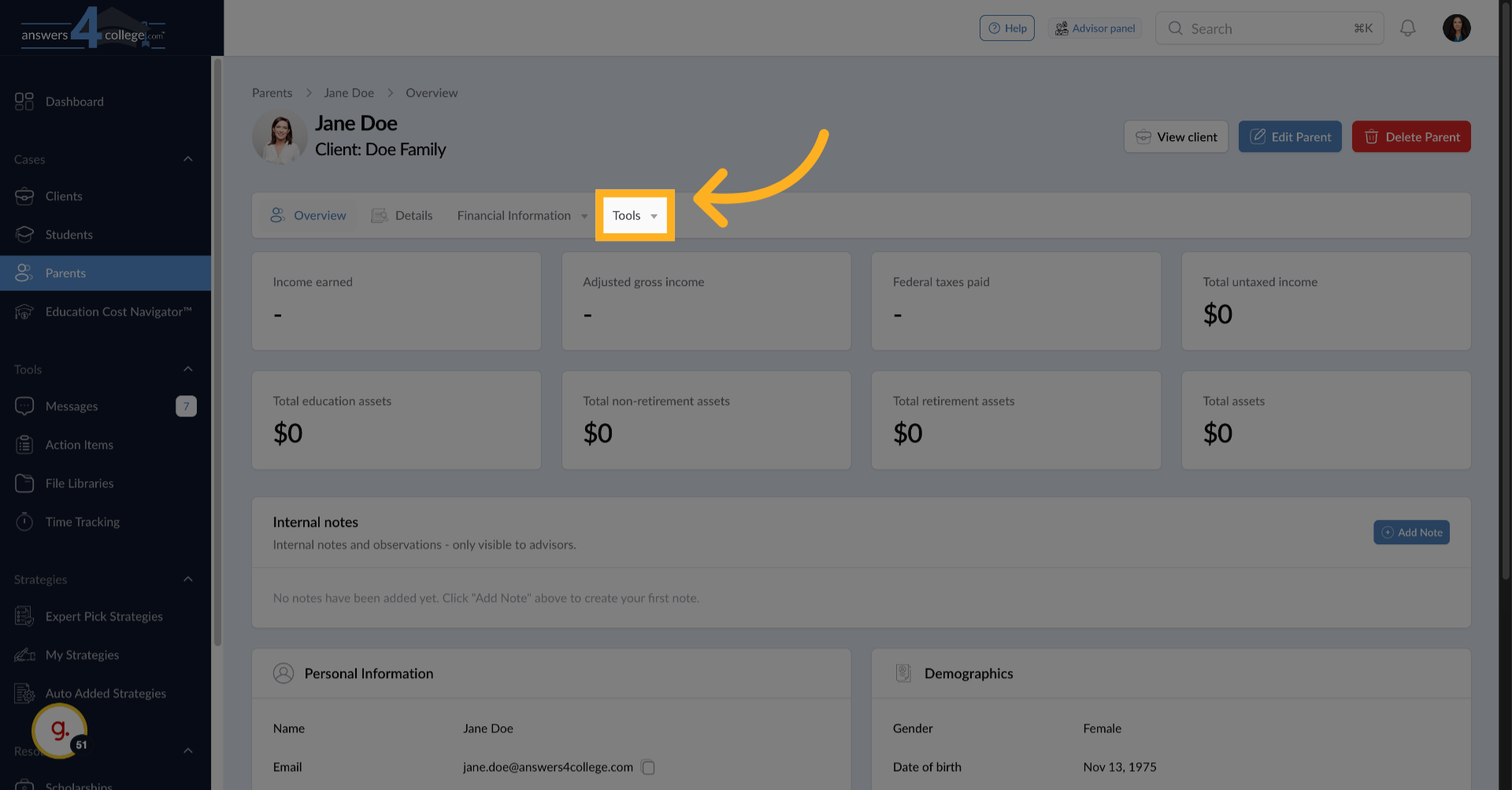Open the user profile avatar menu
Viewport: 1512px width, 790px height.
(1456, 28)
